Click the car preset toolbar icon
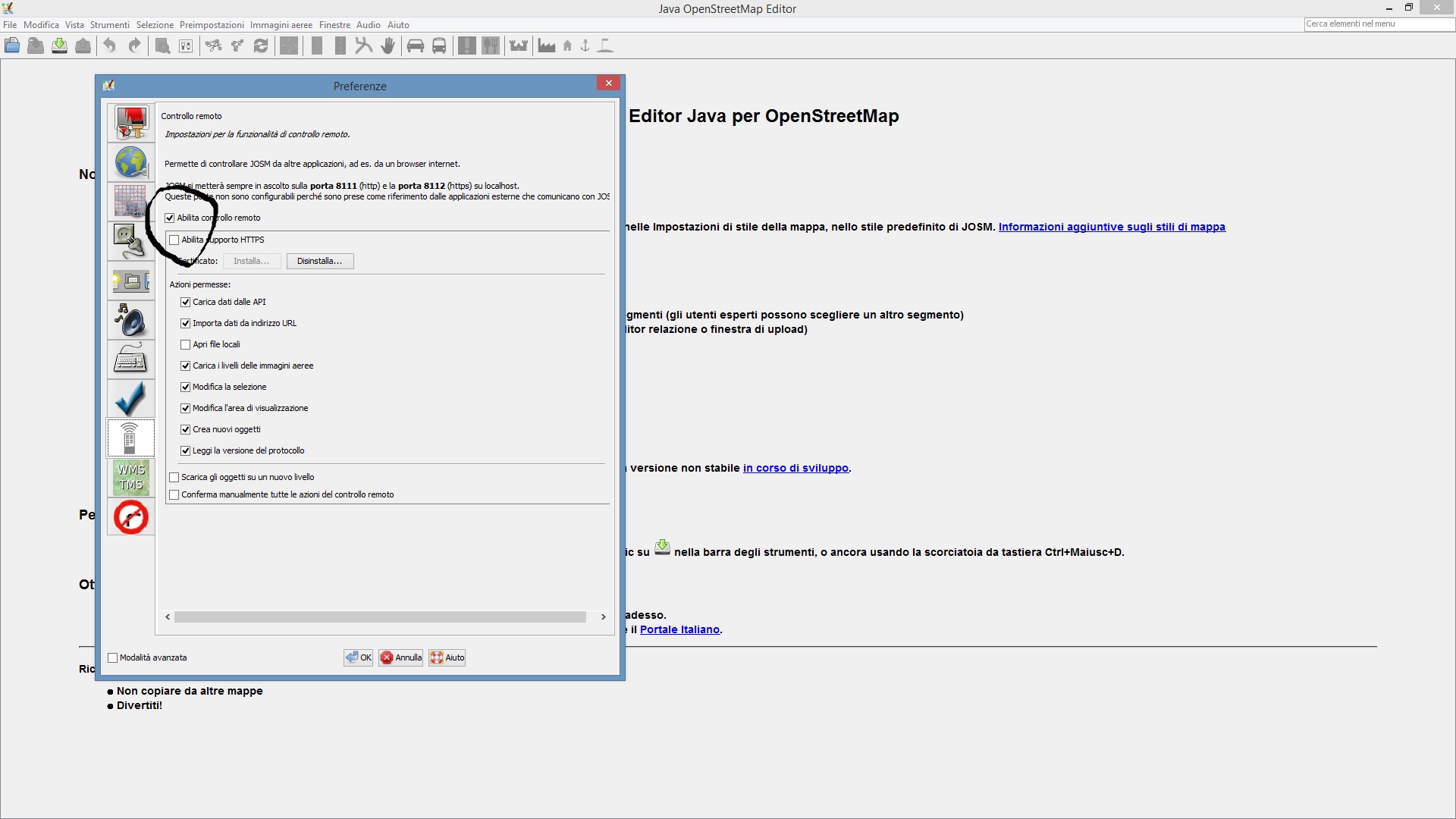Image resolution: width=1456 pixels, height=819 pixels. point(415,46)
